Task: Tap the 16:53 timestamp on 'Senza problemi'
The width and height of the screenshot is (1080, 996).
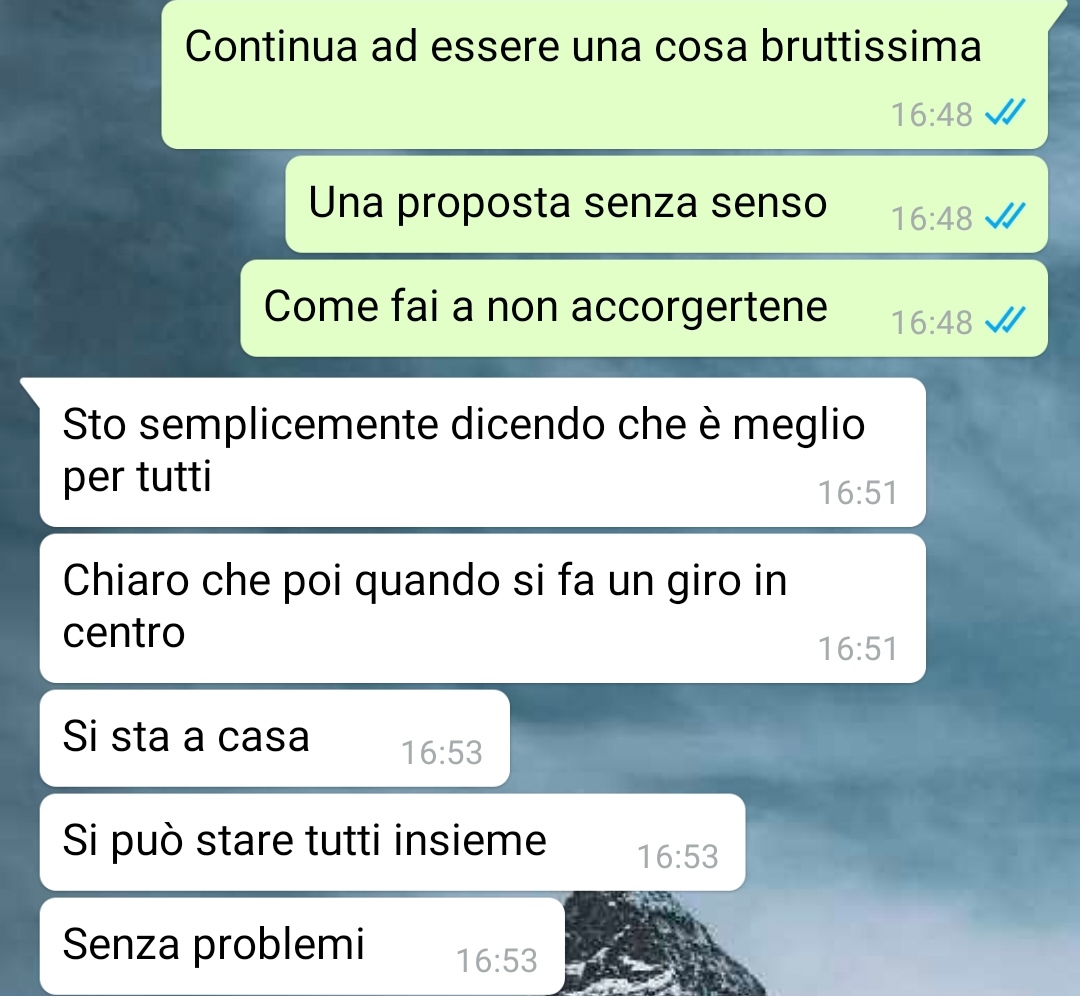Action: coord(497,961)
